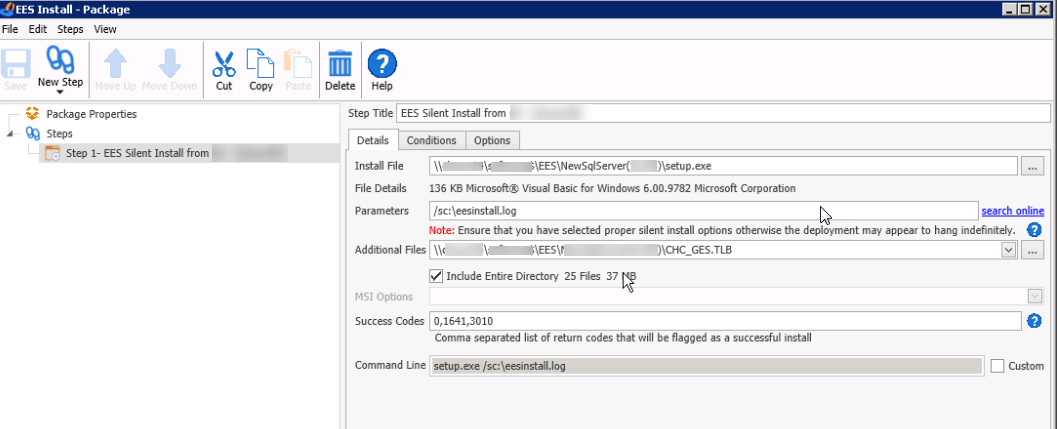Image resolution: width=1057 pixels, height=429 pixels.
Task: Enable the Custom command line checkbox
Action: [x=997, y=366]
